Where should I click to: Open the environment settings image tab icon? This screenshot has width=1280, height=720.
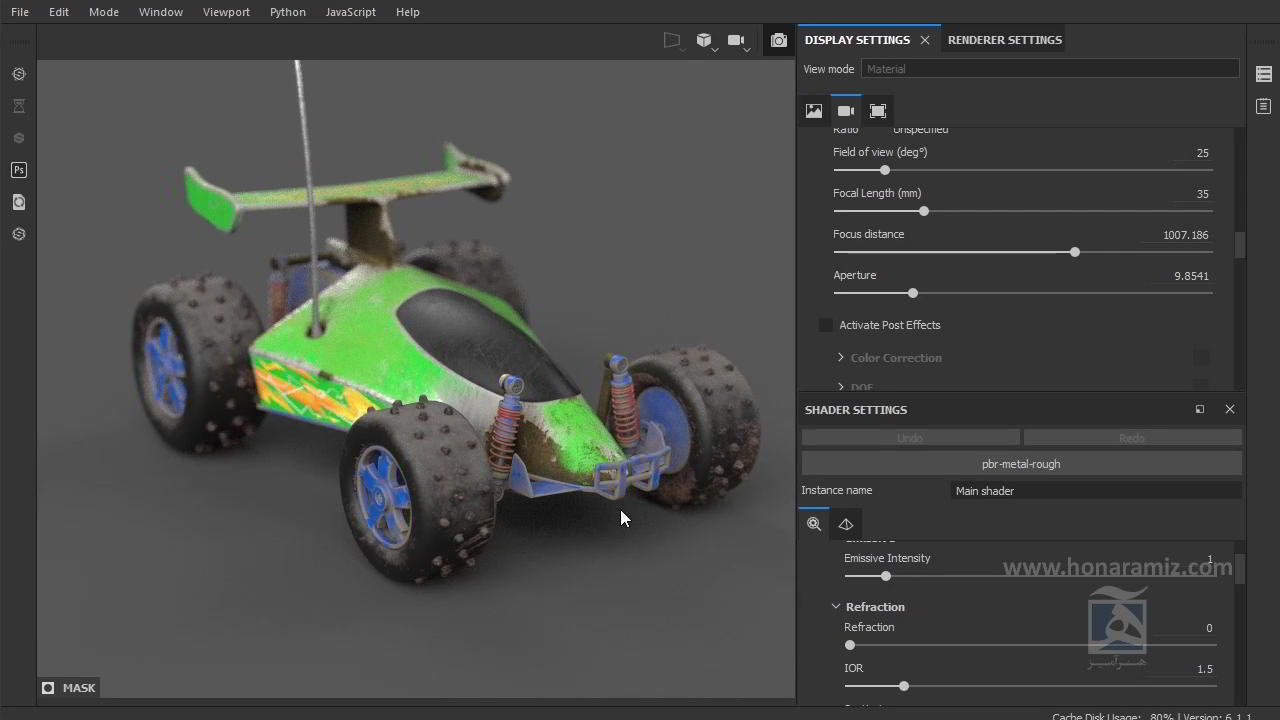pos(814,111)
